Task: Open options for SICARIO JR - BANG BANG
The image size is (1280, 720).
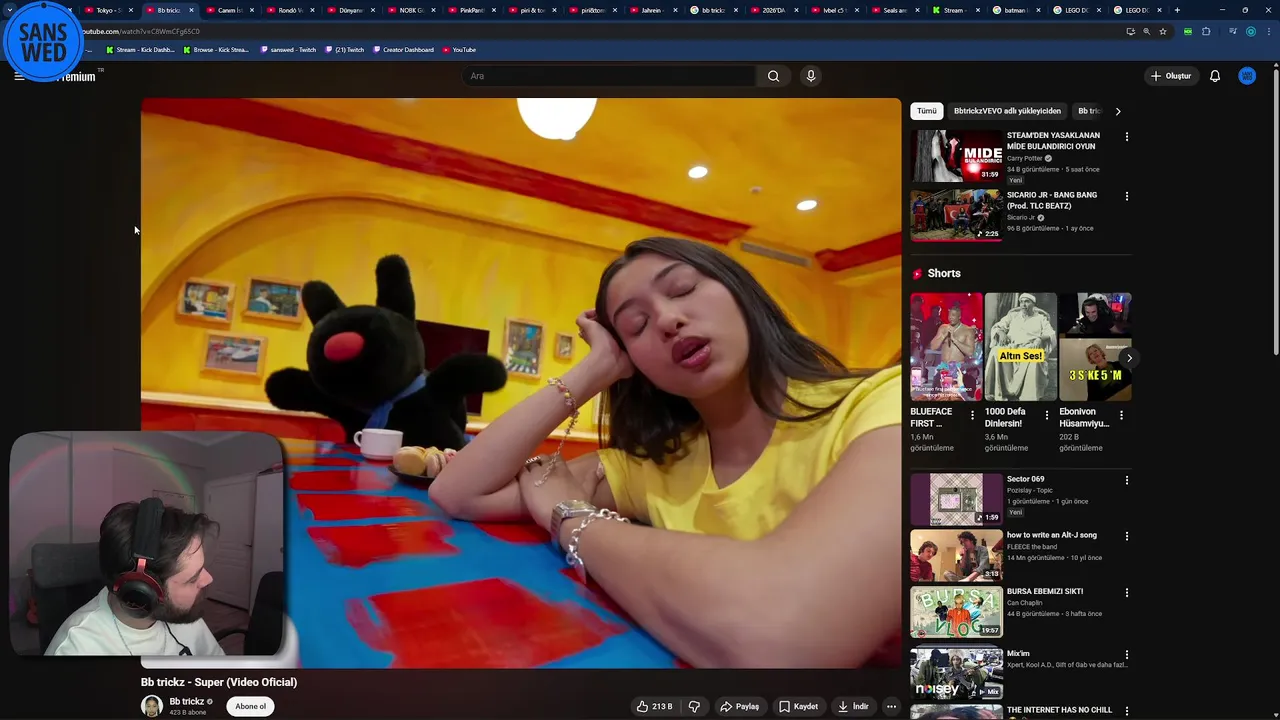Action: click(x=1127, y=196)
